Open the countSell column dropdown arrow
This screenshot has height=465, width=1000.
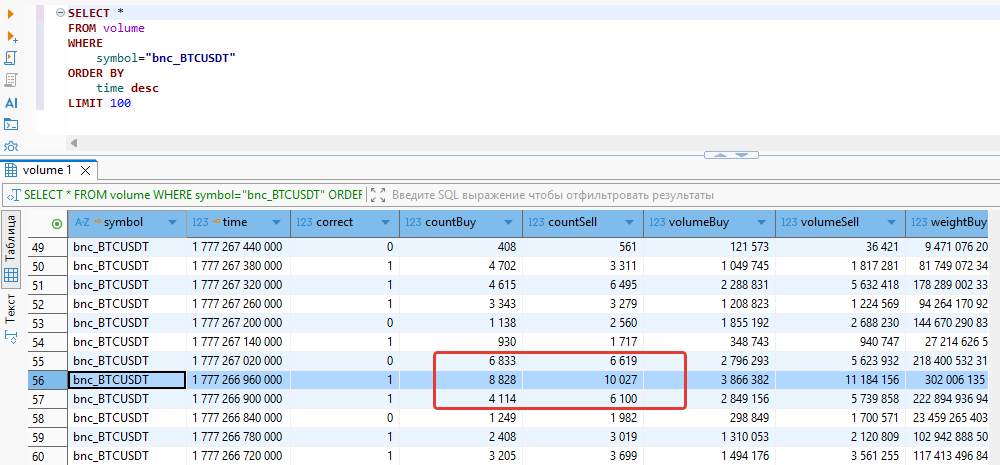(x=629, y=222)
